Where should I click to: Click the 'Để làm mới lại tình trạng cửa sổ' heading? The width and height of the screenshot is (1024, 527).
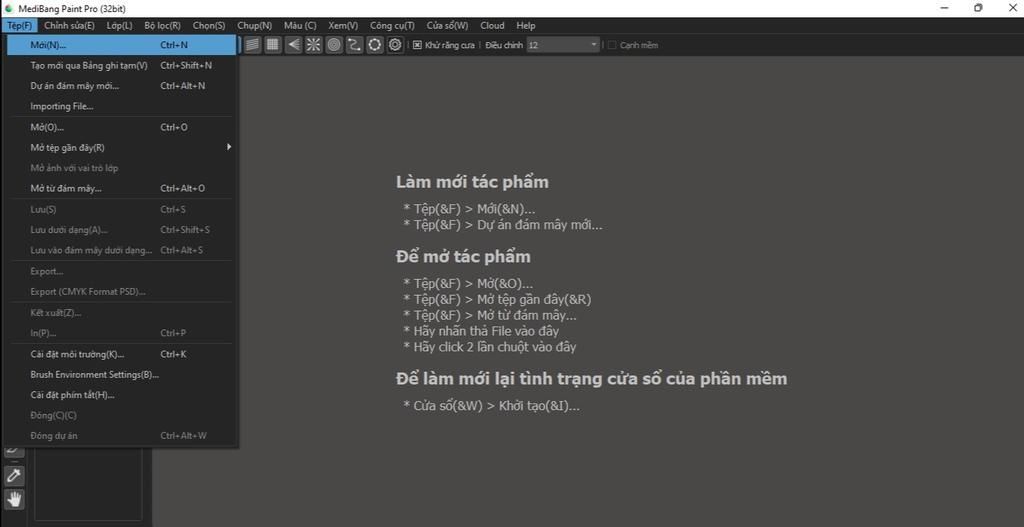tap(592, 379)
